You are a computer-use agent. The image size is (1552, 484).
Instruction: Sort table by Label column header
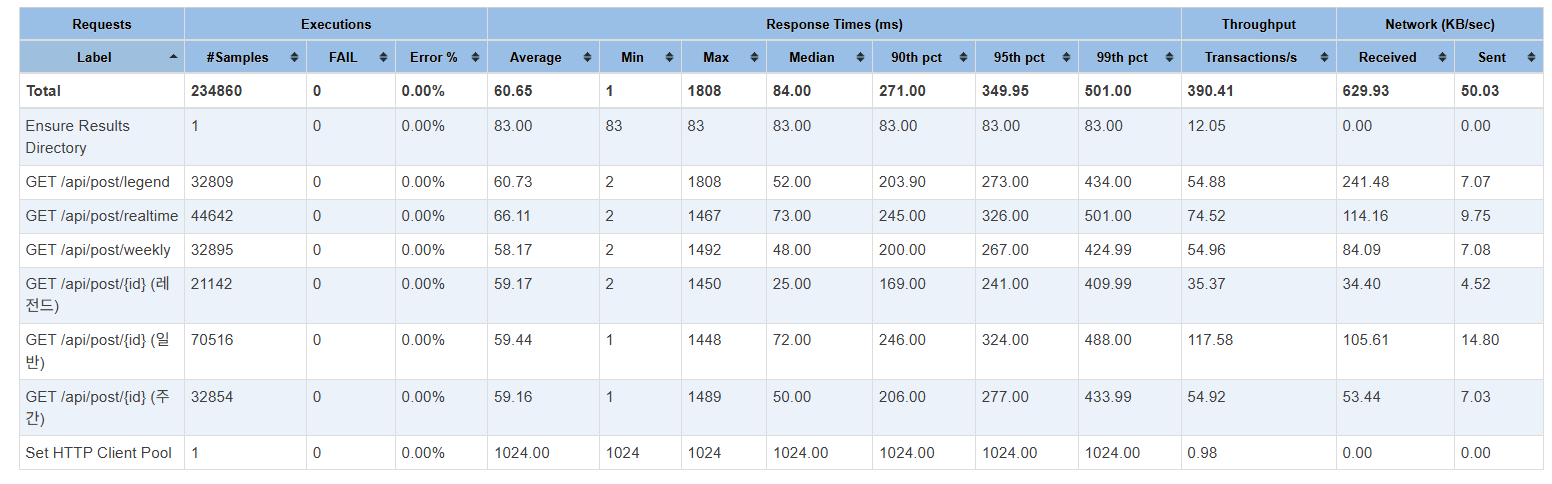click(x=102, y=57)
